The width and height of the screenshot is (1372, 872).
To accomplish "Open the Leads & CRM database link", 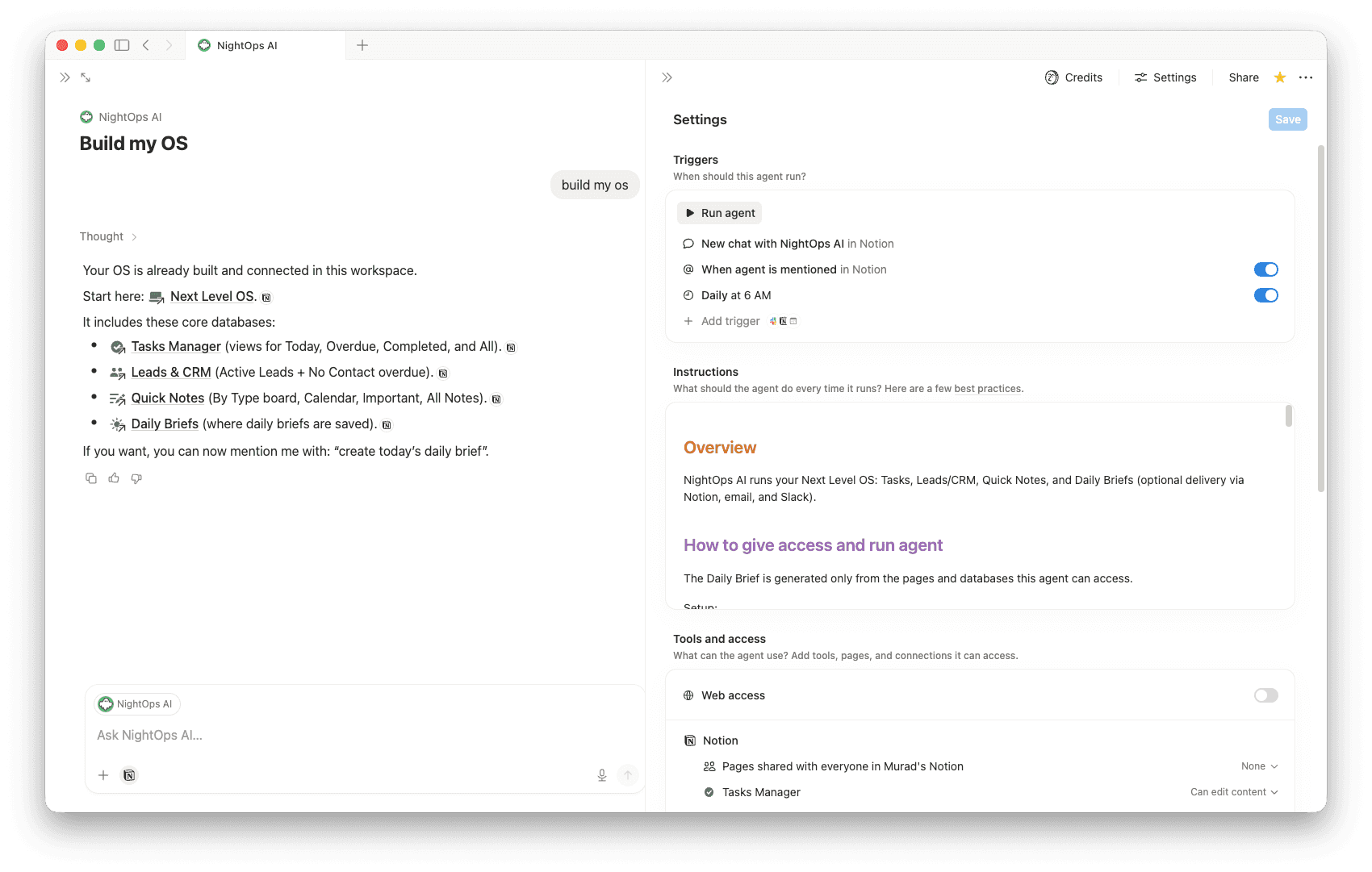I will tap(171, 372).
